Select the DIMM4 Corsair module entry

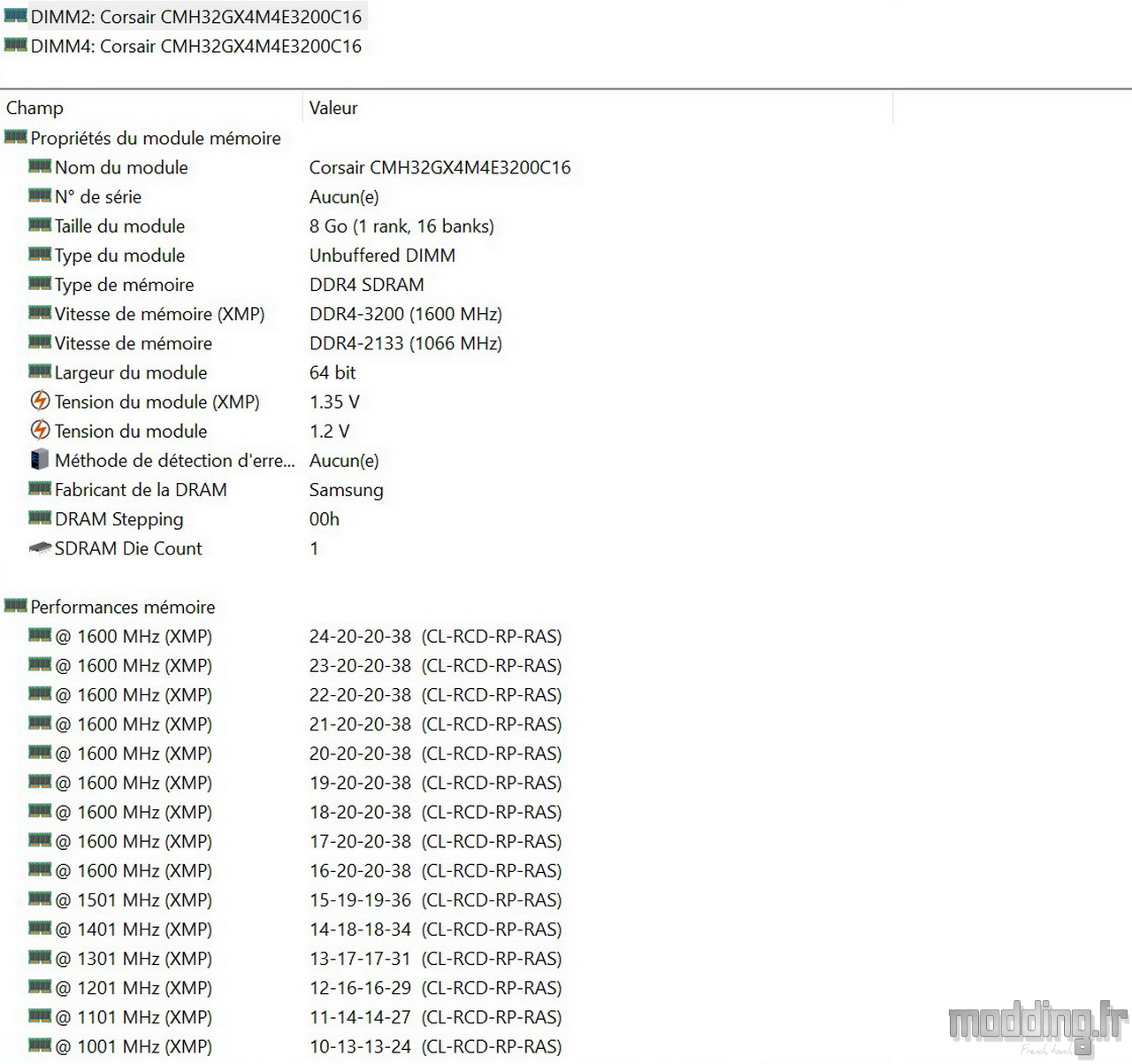pyautogui.click(x=195, y=46)
